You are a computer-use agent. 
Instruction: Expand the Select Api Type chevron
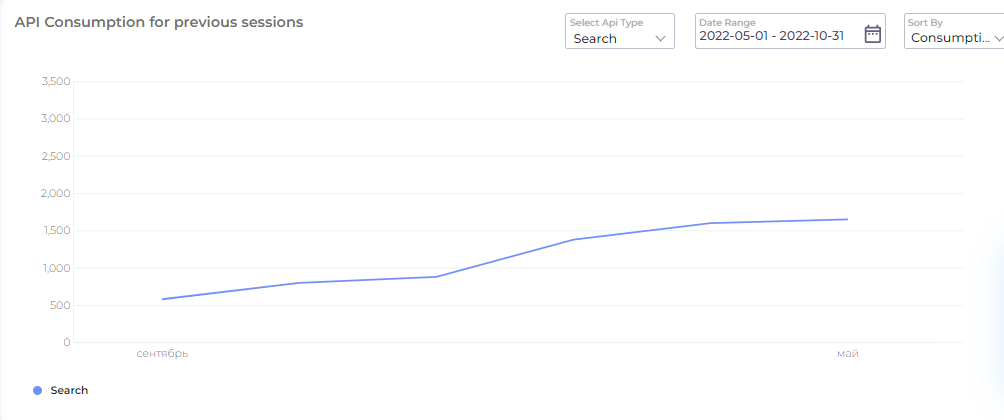(661, 38)
